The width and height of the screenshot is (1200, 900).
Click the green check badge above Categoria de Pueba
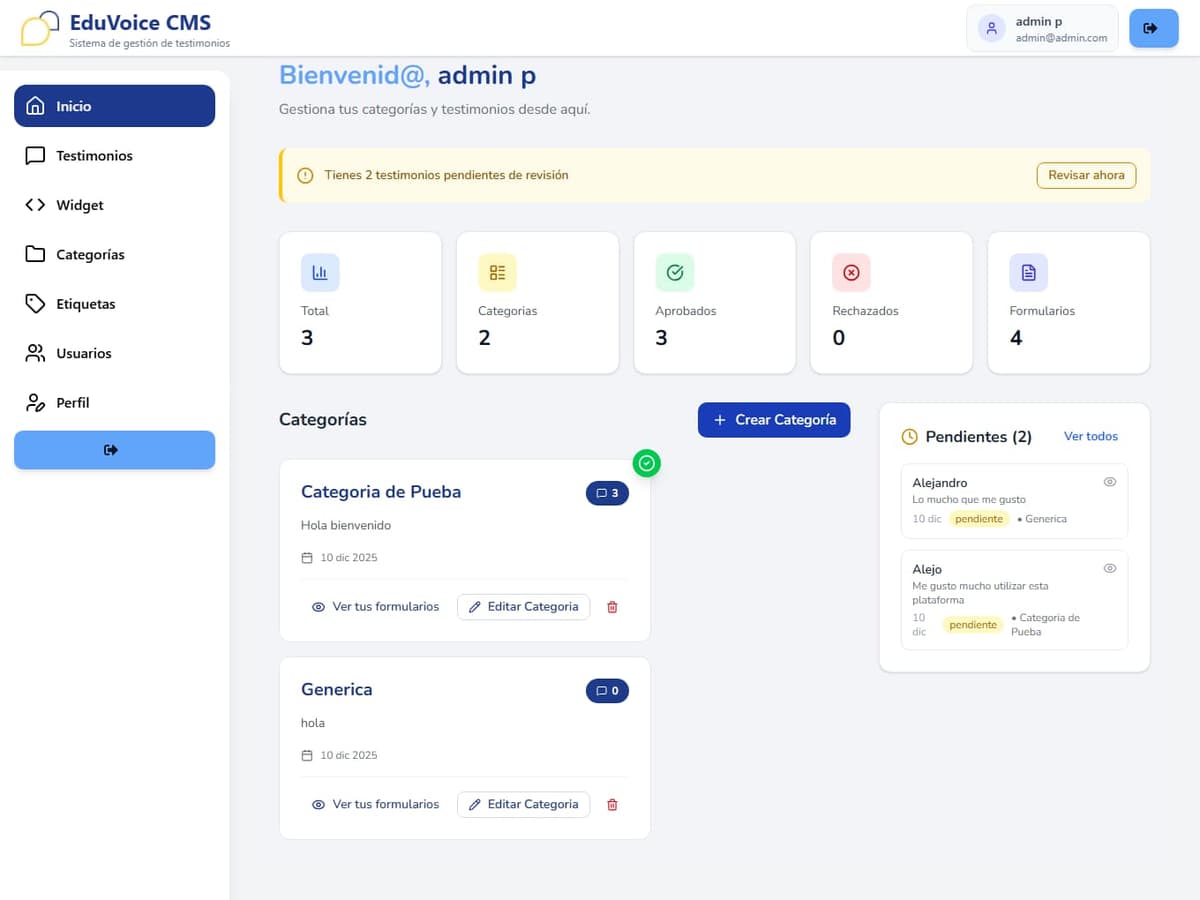point(646,463)
